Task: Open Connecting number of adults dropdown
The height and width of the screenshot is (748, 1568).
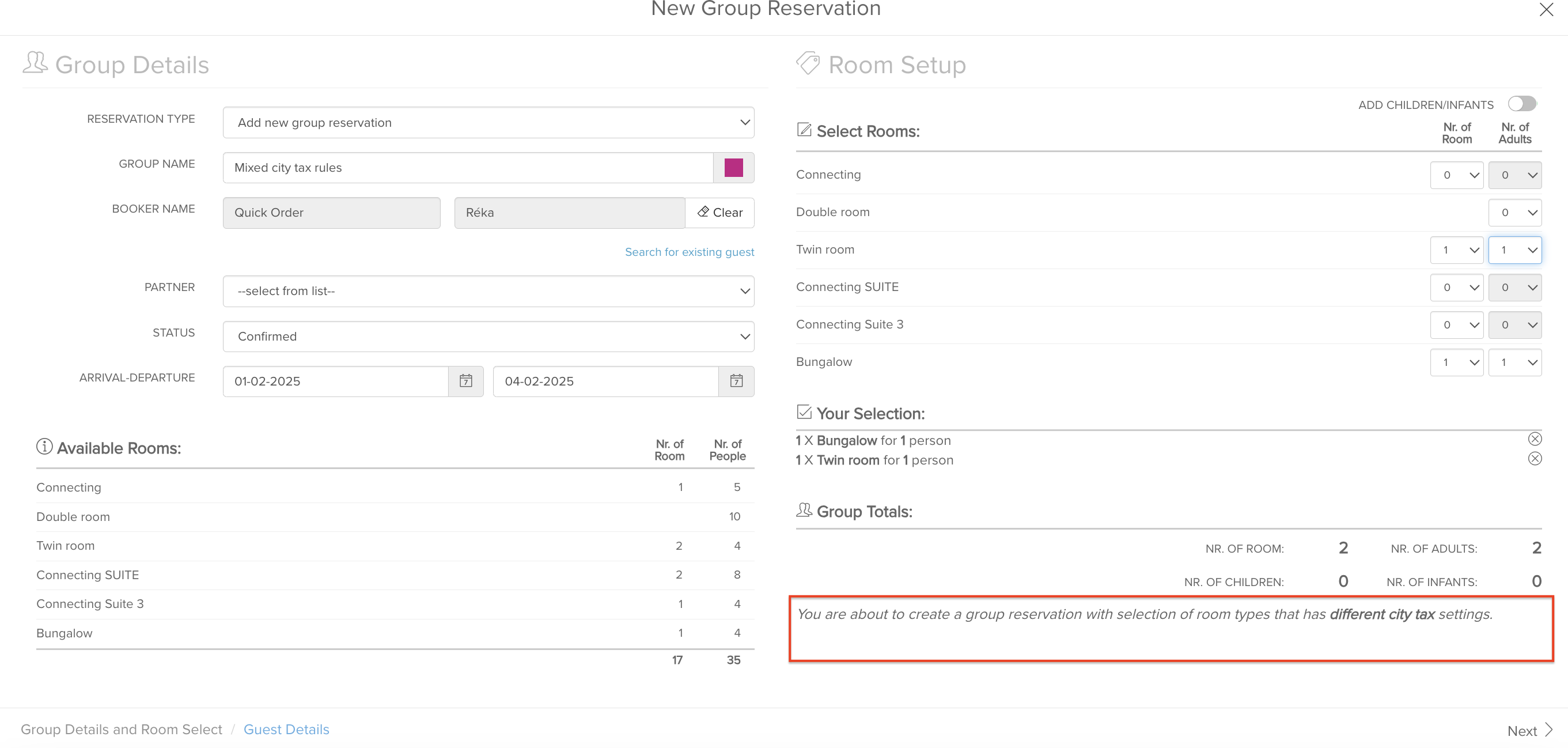Action: (x=1514, y=175)
